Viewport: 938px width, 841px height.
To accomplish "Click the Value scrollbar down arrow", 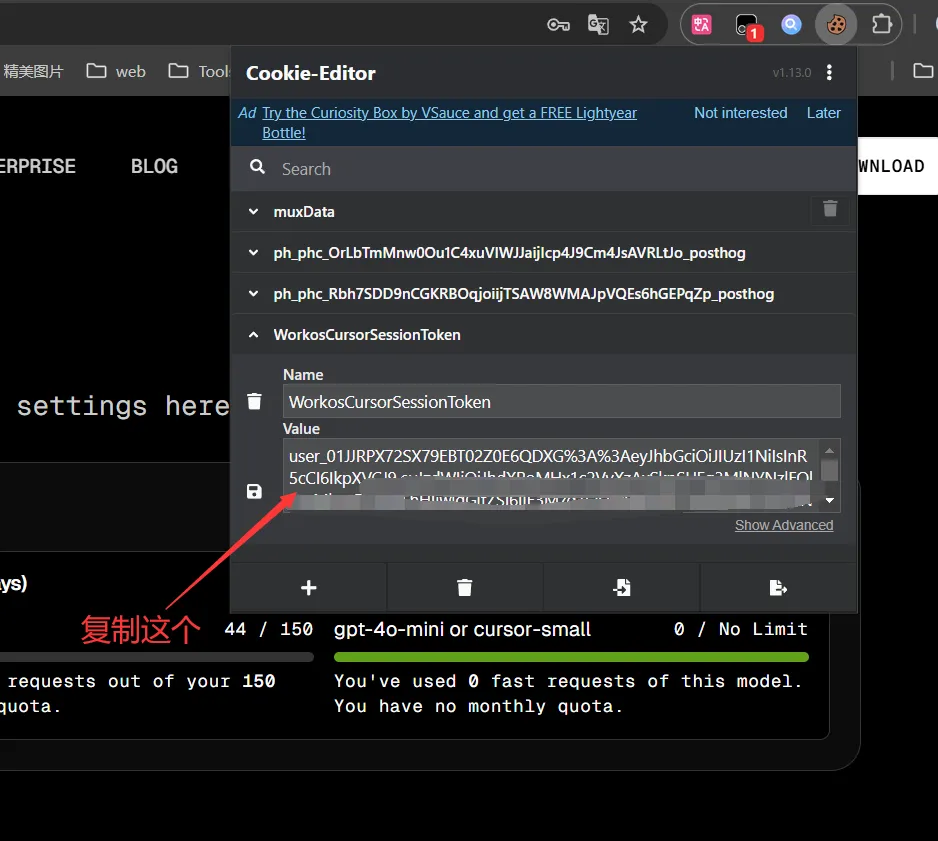I will [x=830, y=501].
